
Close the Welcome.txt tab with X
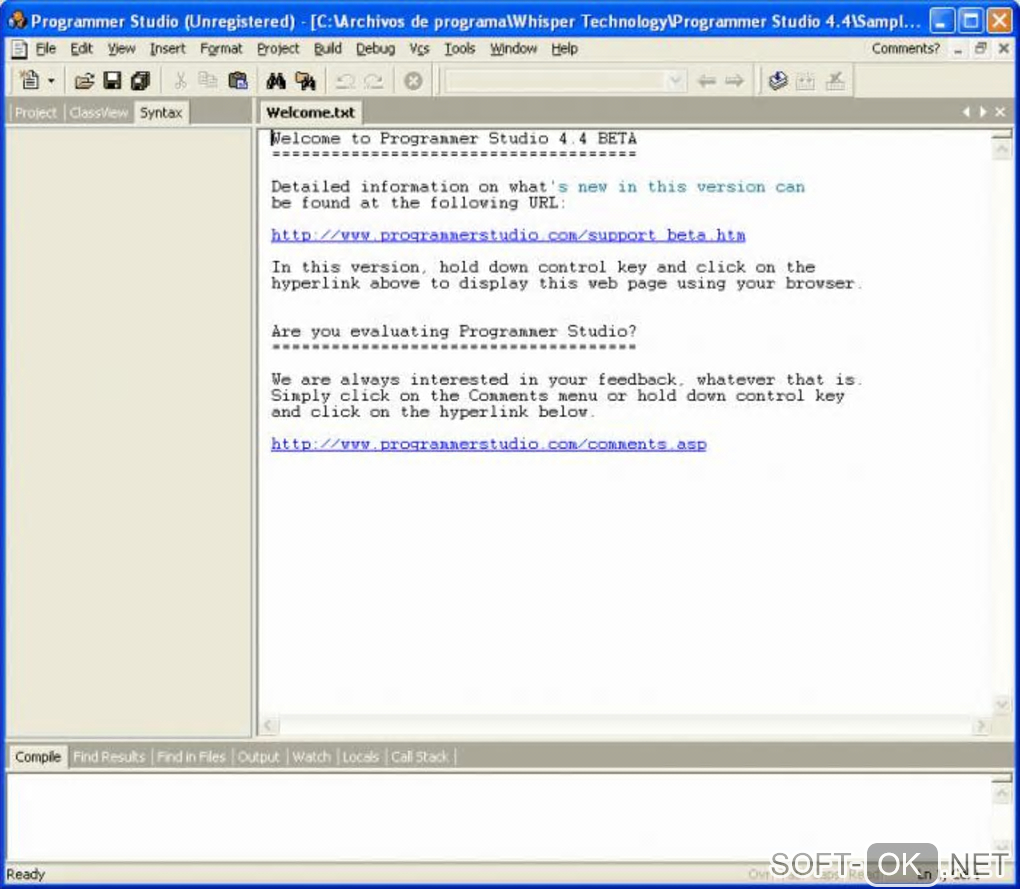coord(1000,113)
